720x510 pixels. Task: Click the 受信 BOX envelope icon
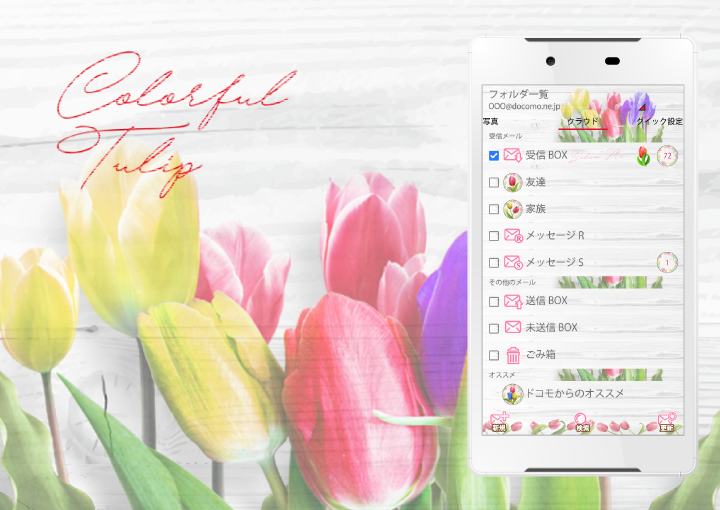(513, 155)
